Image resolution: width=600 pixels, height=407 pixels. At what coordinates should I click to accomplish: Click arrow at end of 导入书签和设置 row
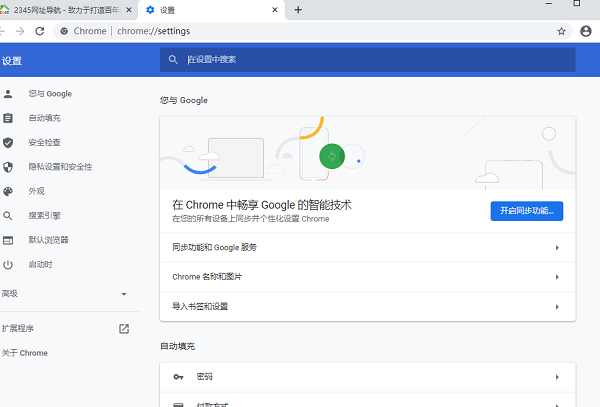tap(557, 307)
